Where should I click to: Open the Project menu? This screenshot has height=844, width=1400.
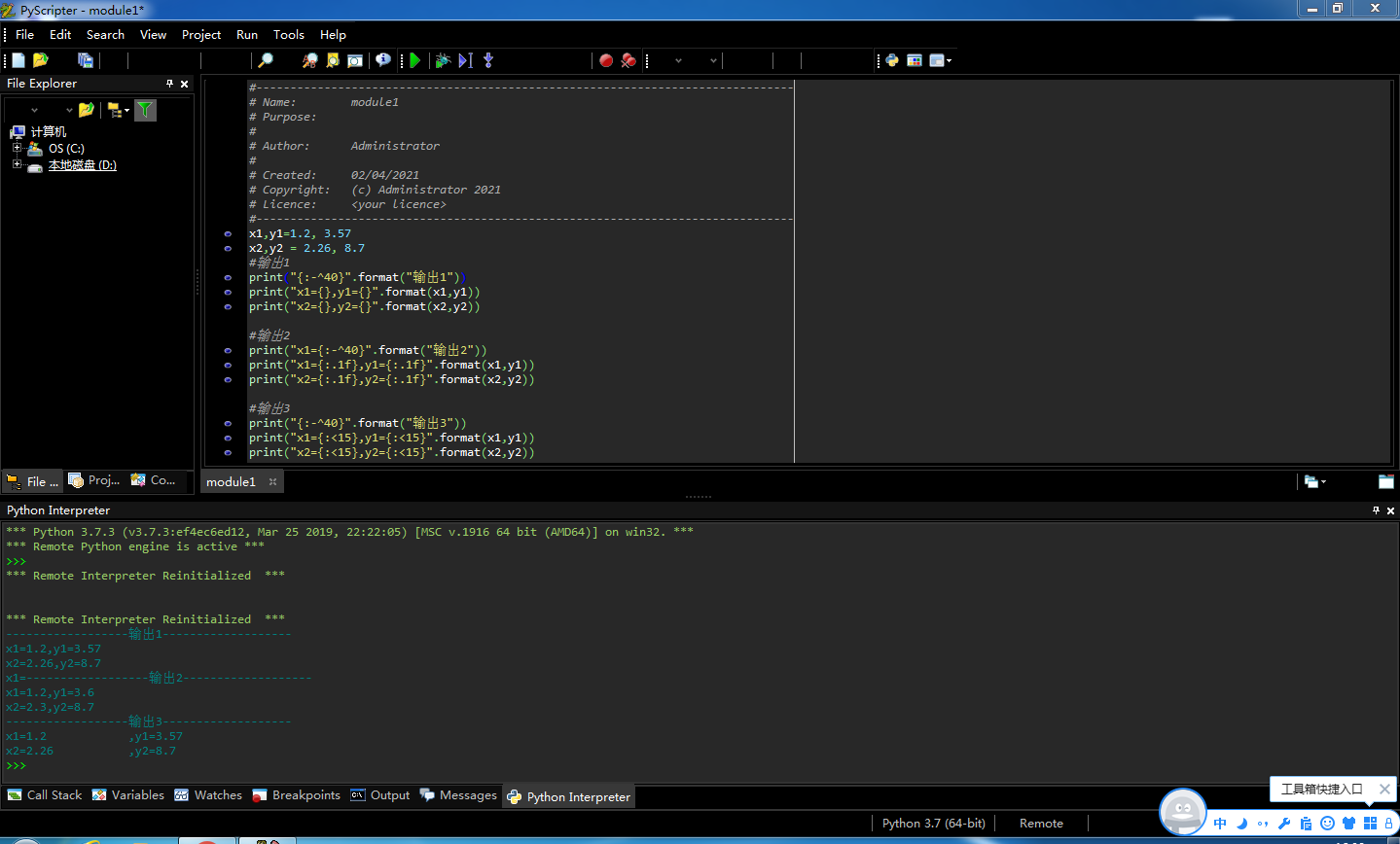(x=201, y=34)
